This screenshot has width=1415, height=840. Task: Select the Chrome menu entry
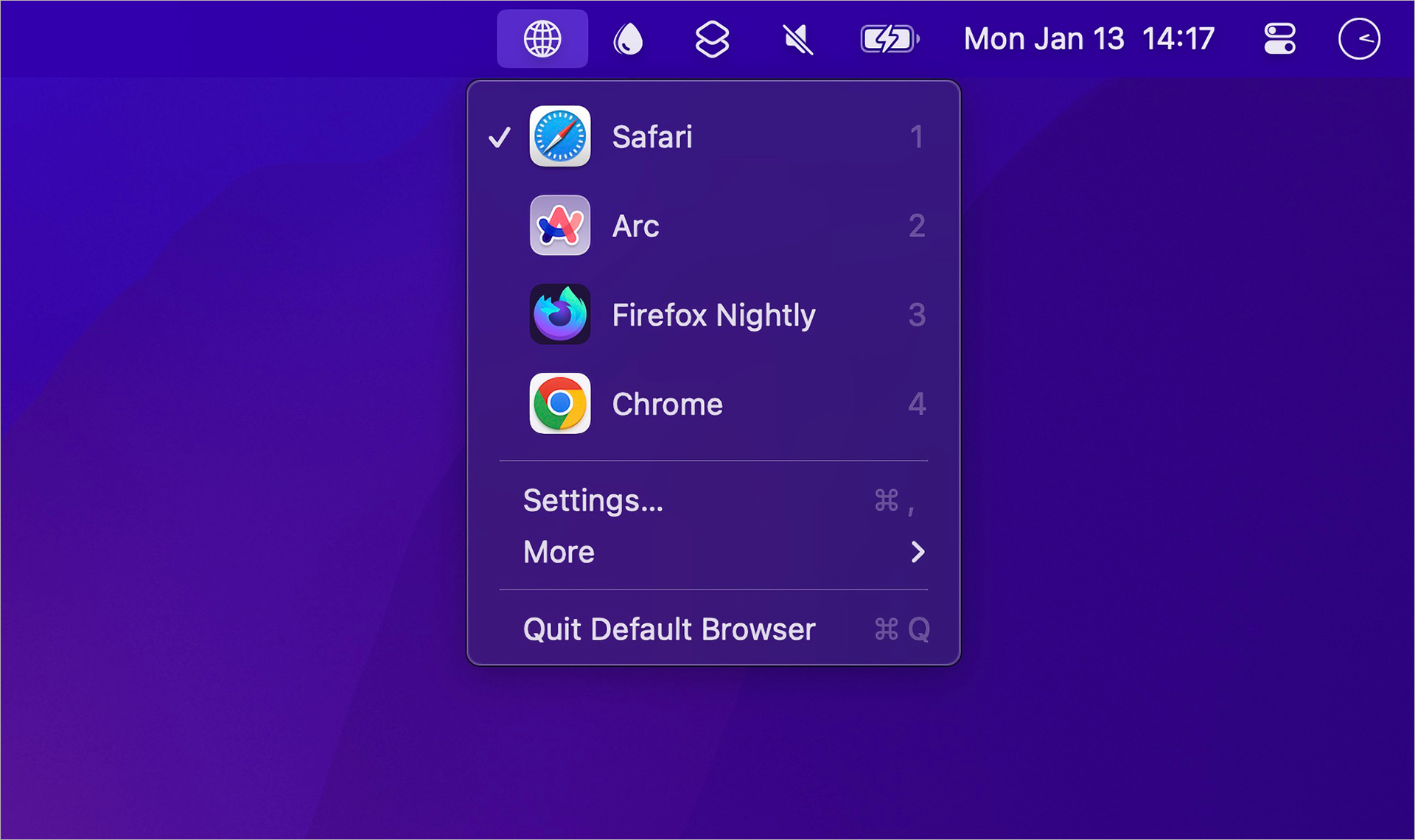(x=667, y=405)
